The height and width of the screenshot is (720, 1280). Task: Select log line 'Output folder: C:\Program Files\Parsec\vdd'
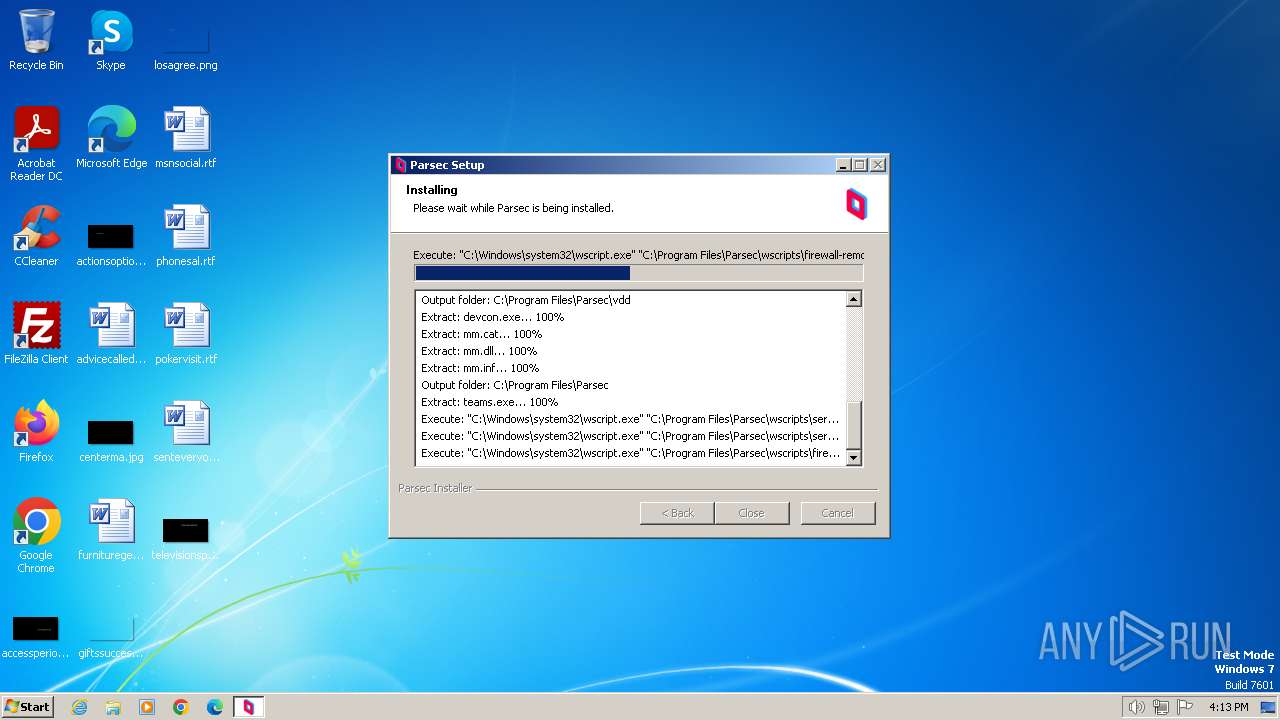coord(525,300)
